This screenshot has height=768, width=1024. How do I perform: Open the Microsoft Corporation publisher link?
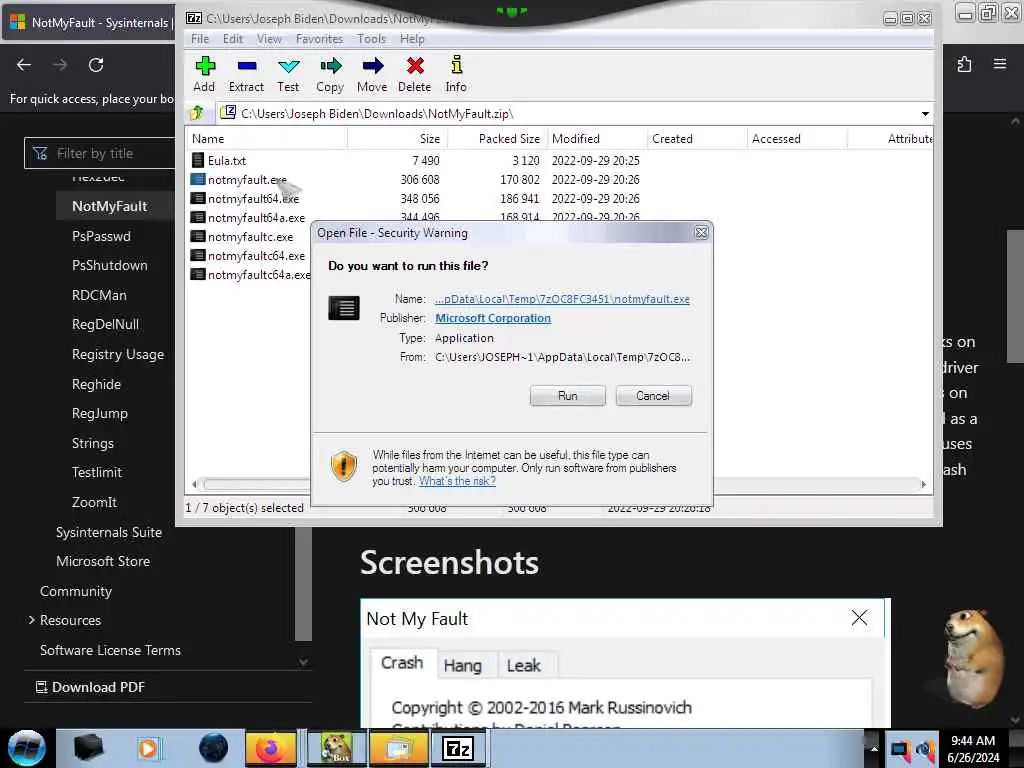tap(493, 318)
